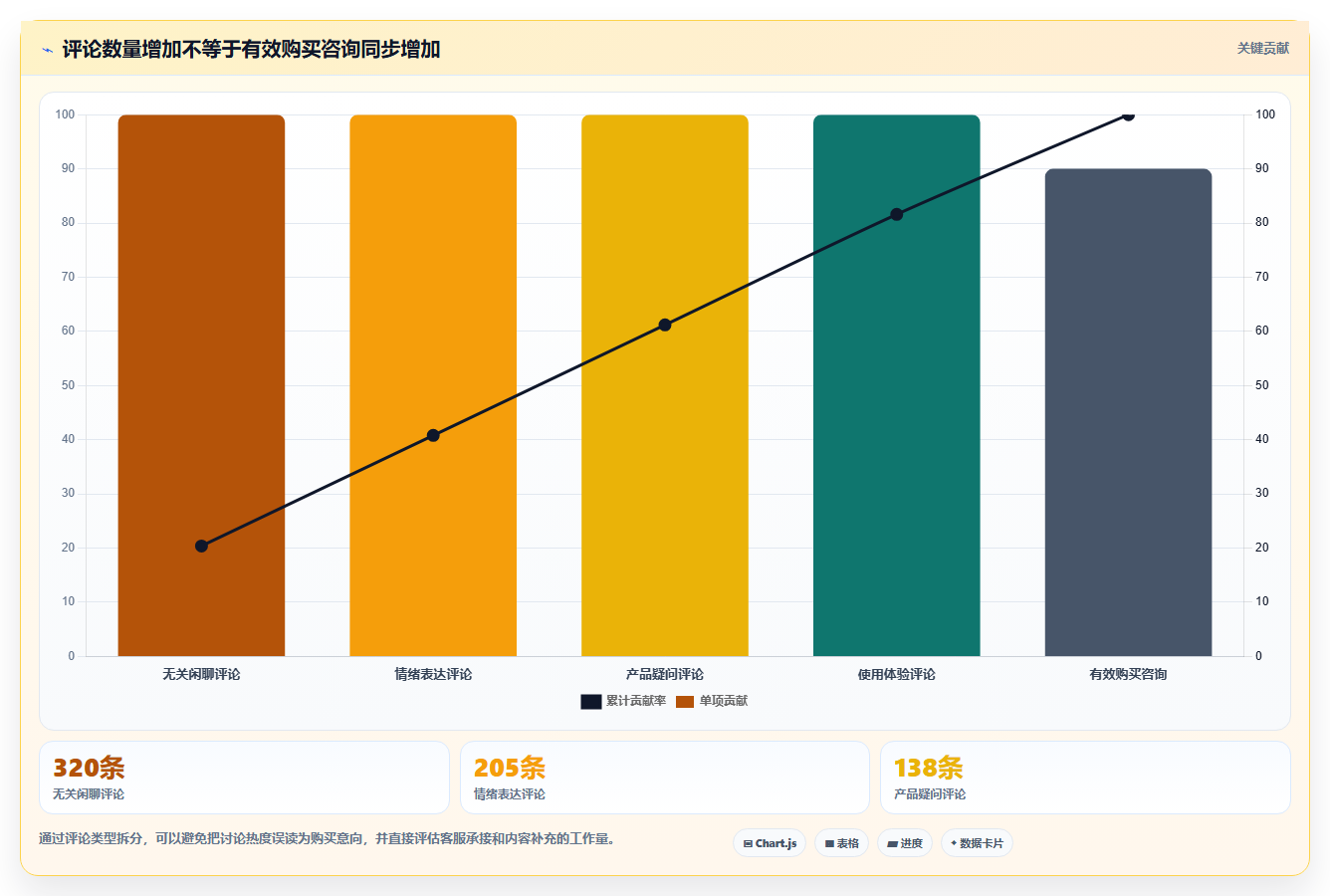Image resolution: width=1330 pixels, height=896 pixels.
Task: Click the 有效购买咨询 gray bar
Action: [1128, 412]
